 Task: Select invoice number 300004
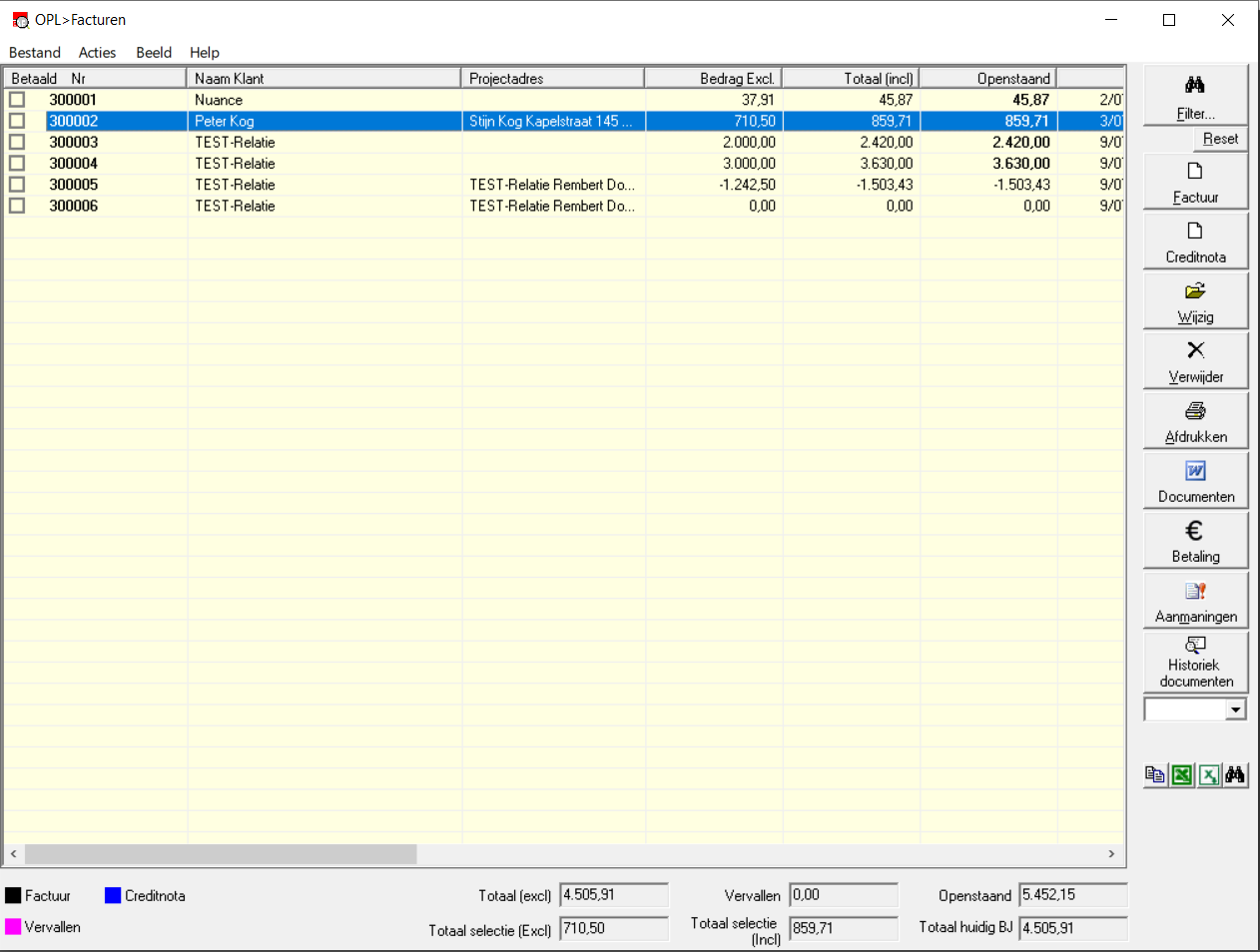click(73, 164)
